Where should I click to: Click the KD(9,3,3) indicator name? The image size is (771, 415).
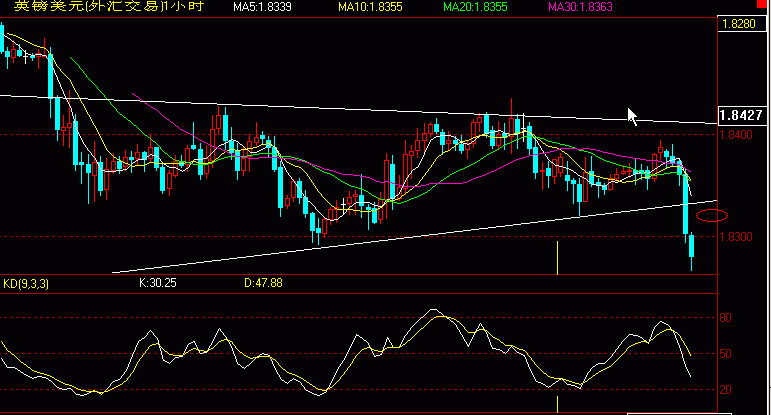[26, 284]
